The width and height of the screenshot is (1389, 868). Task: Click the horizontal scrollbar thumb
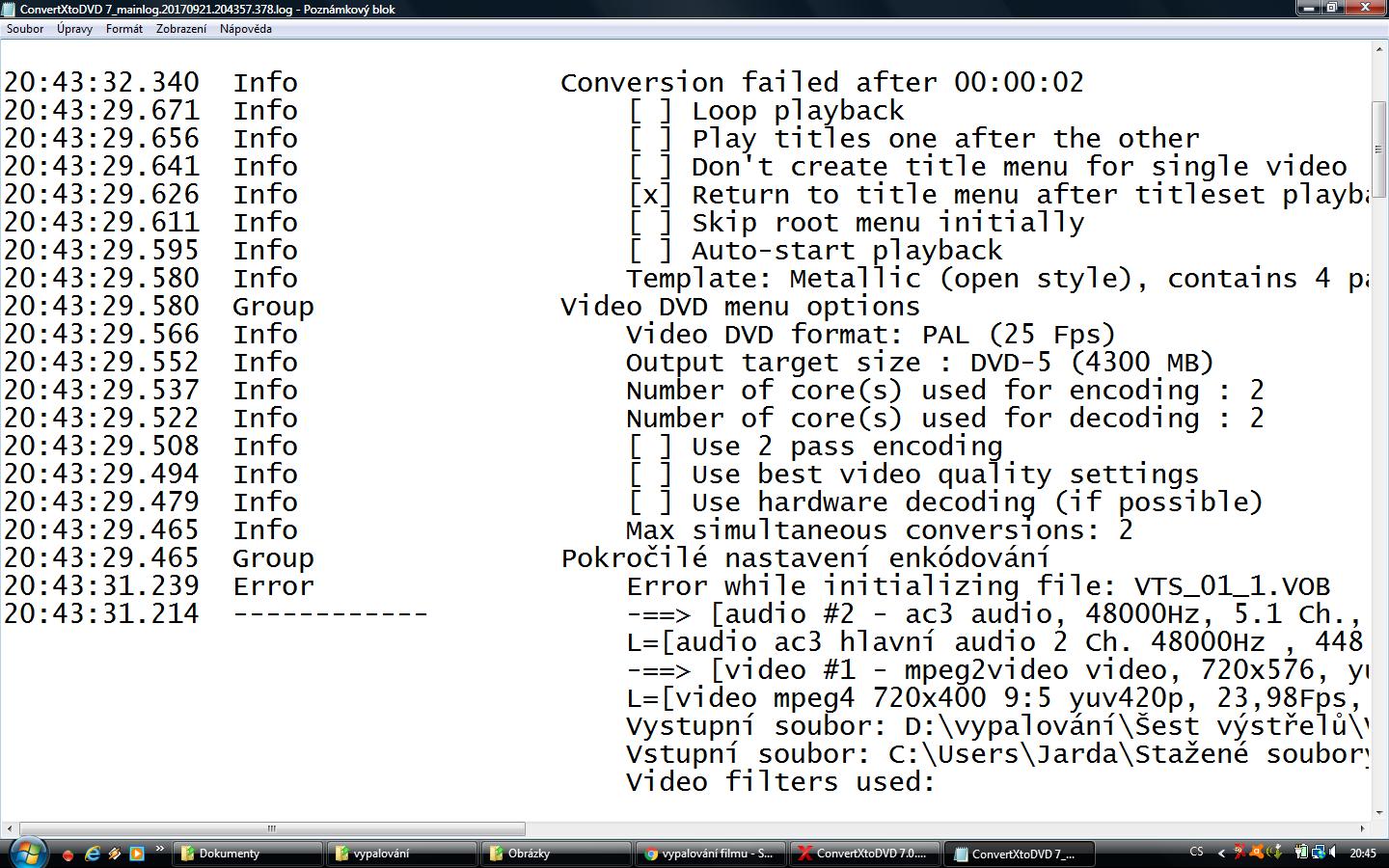click(x=271, y=828)
